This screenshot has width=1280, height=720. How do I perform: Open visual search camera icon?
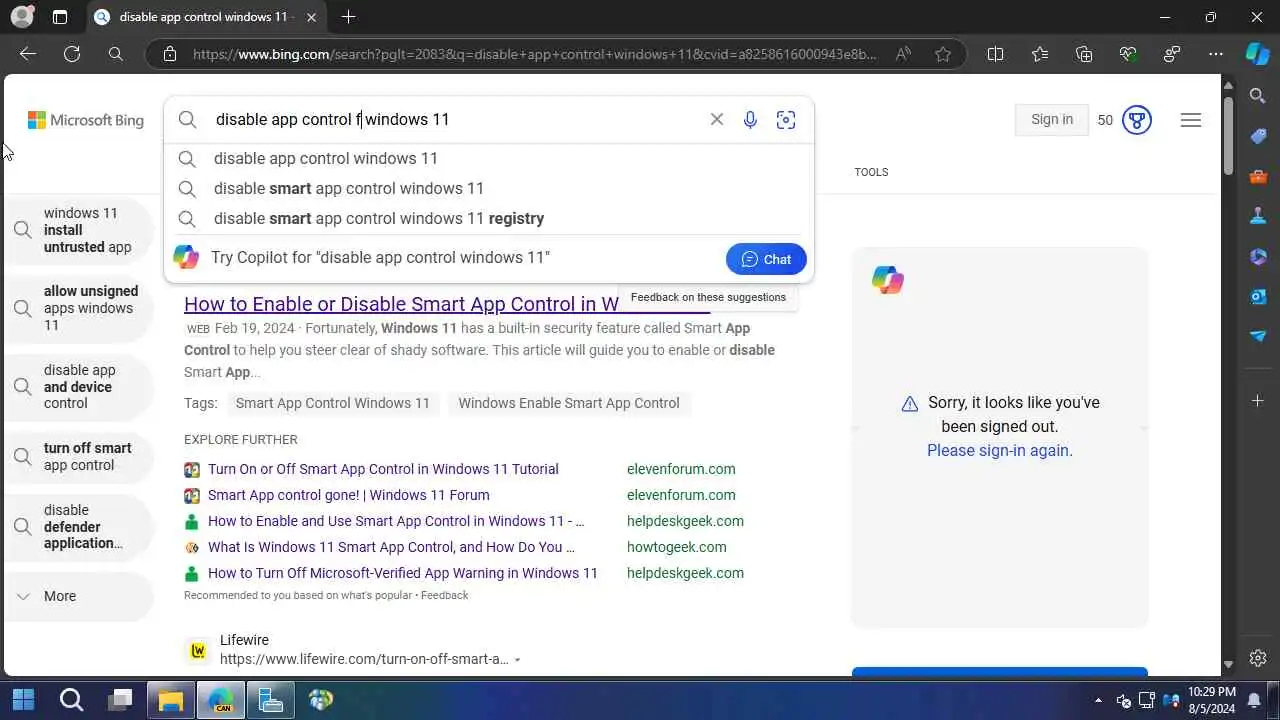coord(786,120)
